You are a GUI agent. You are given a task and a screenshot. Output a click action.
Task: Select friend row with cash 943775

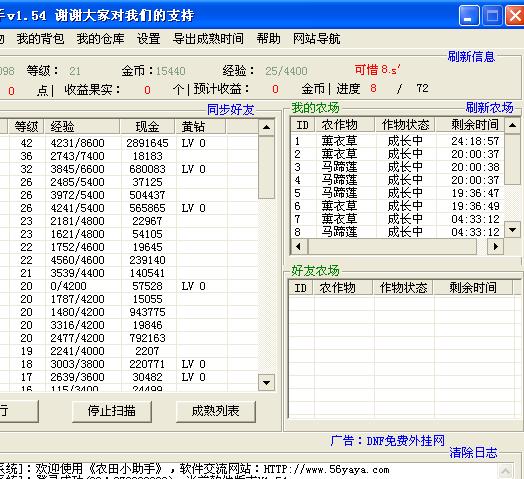pos(129,312)
